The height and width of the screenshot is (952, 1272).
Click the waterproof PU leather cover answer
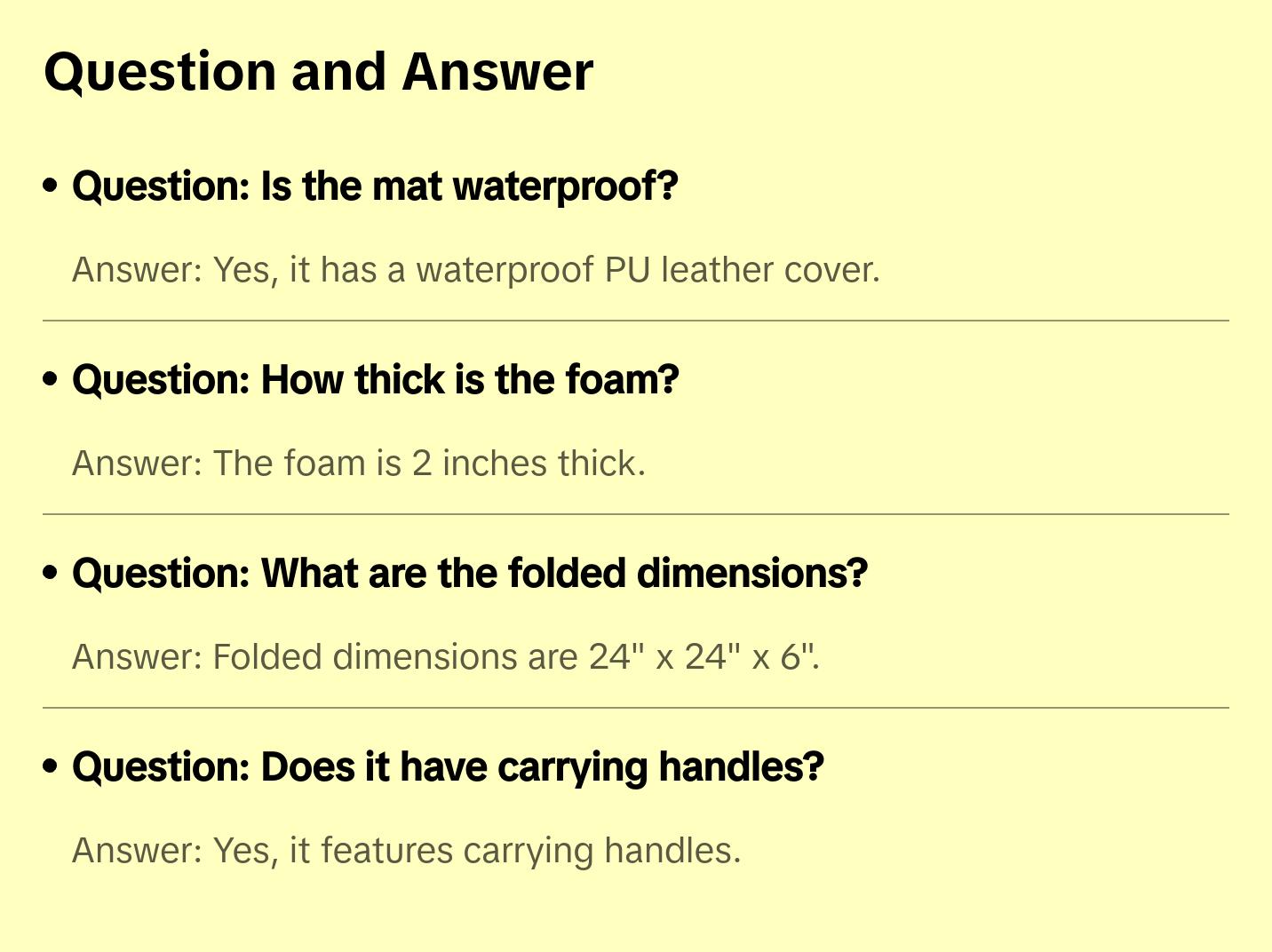[x=475, y=270]
